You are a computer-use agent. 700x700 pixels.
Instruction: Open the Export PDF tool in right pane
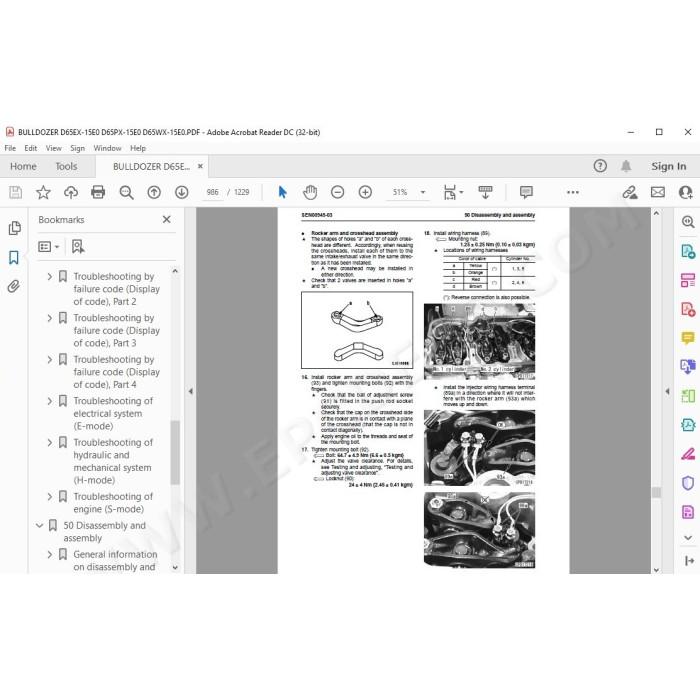point(688,251)
